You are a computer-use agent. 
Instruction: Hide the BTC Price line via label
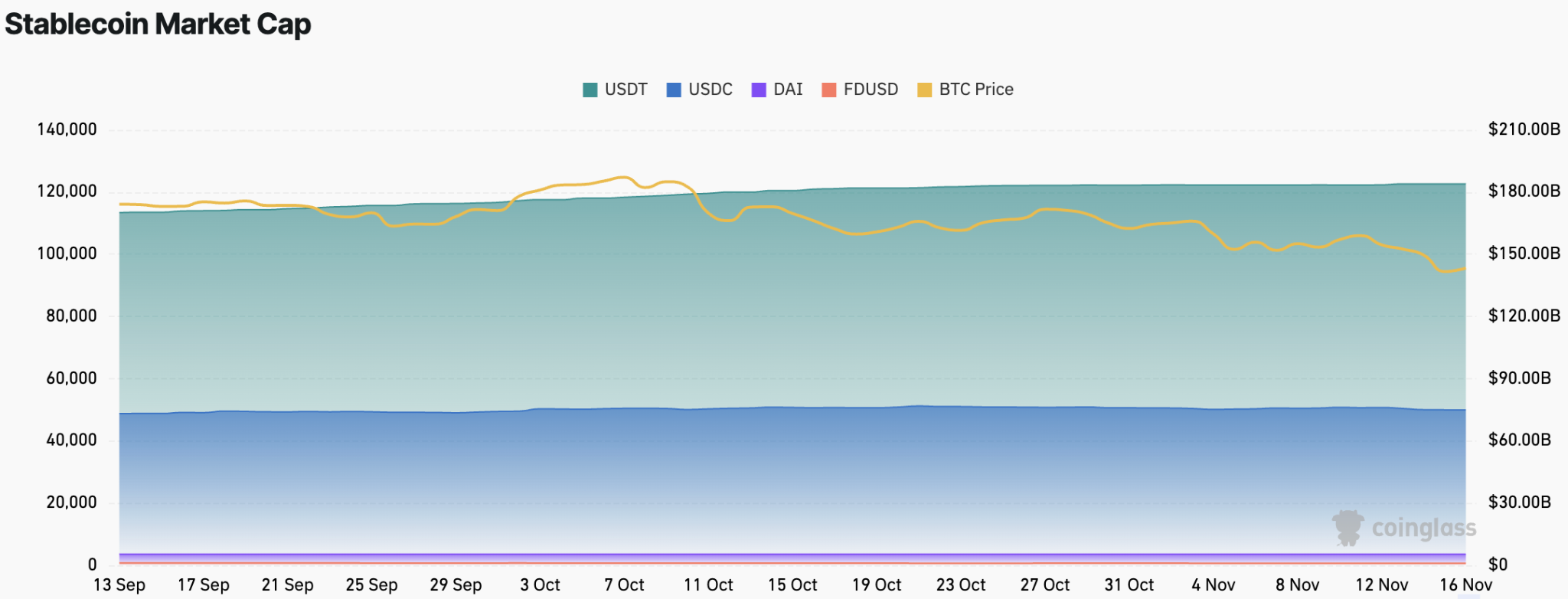tap(975, 90)
